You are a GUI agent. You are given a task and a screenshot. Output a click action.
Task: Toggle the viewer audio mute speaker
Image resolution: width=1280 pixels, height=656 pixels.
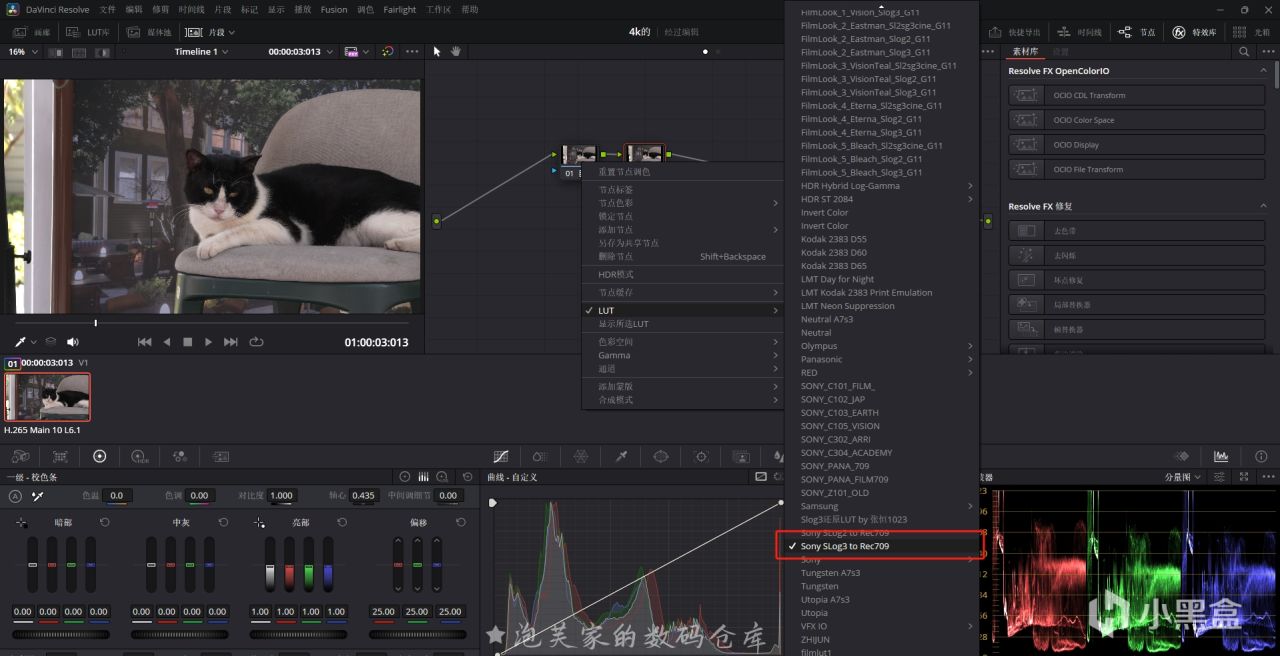point(72,342)
